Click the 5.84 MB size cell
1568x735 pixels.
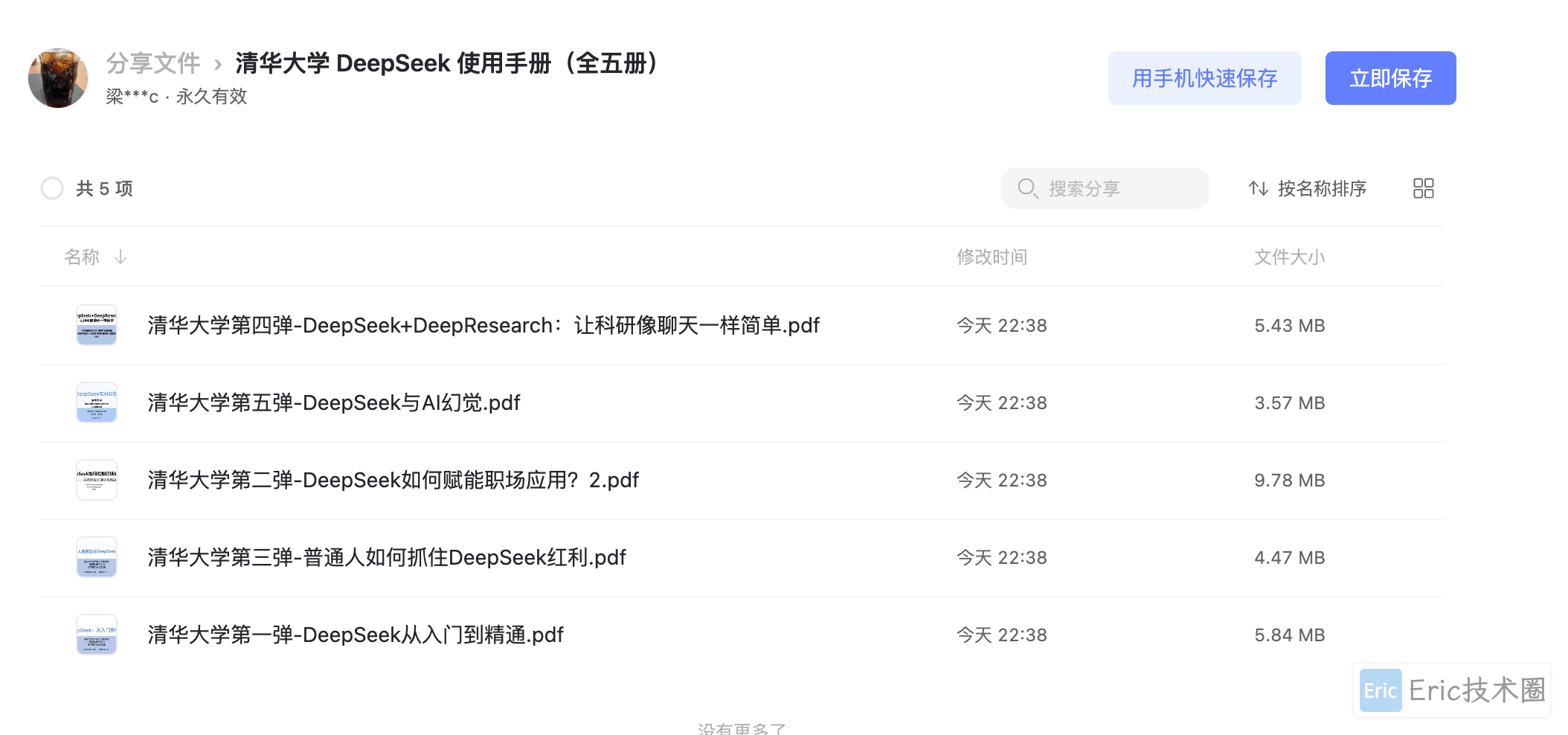point(1290,635)
